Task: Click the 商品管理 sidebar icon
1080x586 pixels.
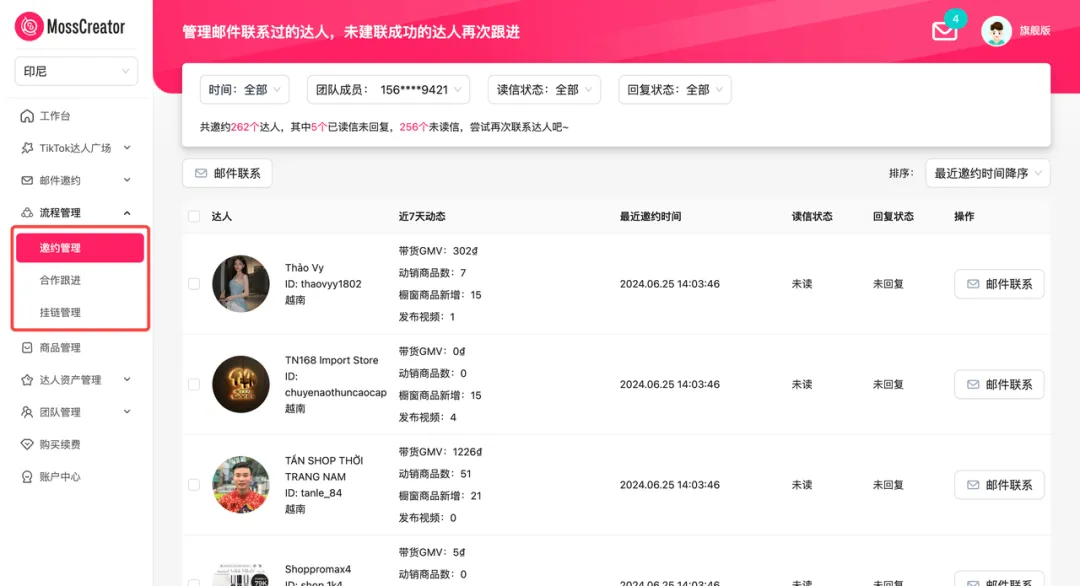Action: point(27,348)
